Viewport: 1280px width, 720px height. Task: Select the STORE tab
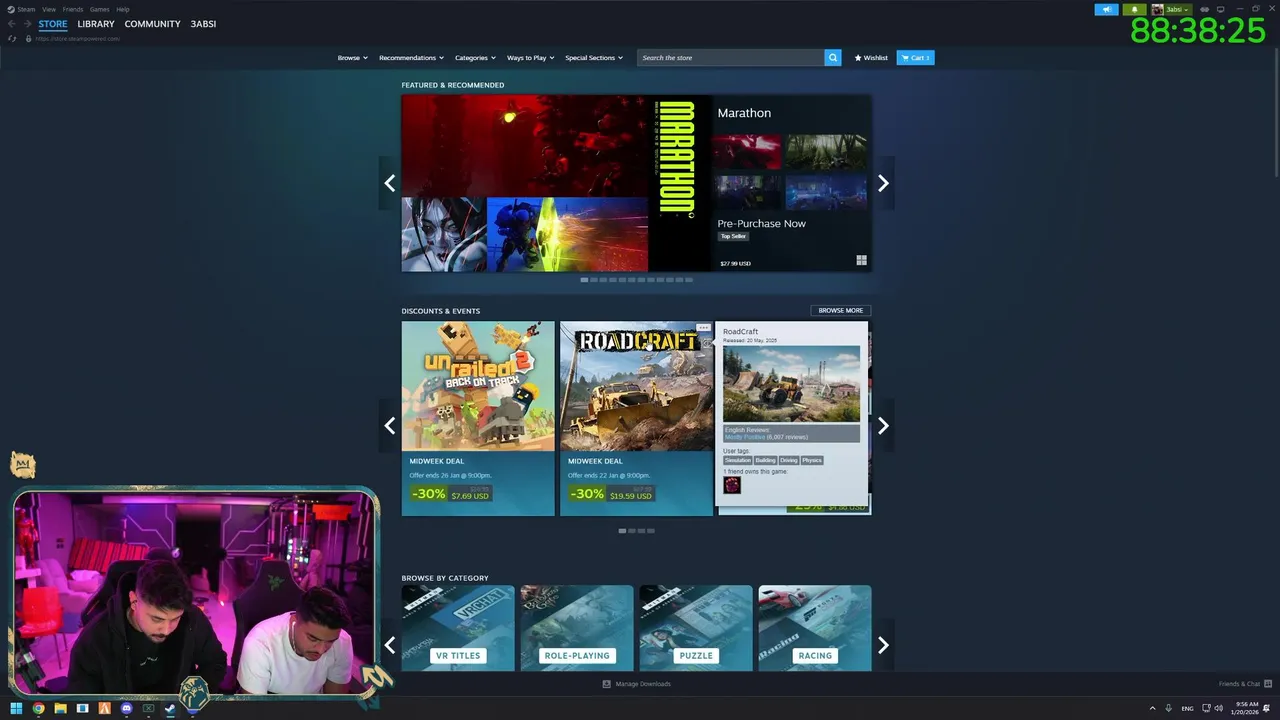53,24
